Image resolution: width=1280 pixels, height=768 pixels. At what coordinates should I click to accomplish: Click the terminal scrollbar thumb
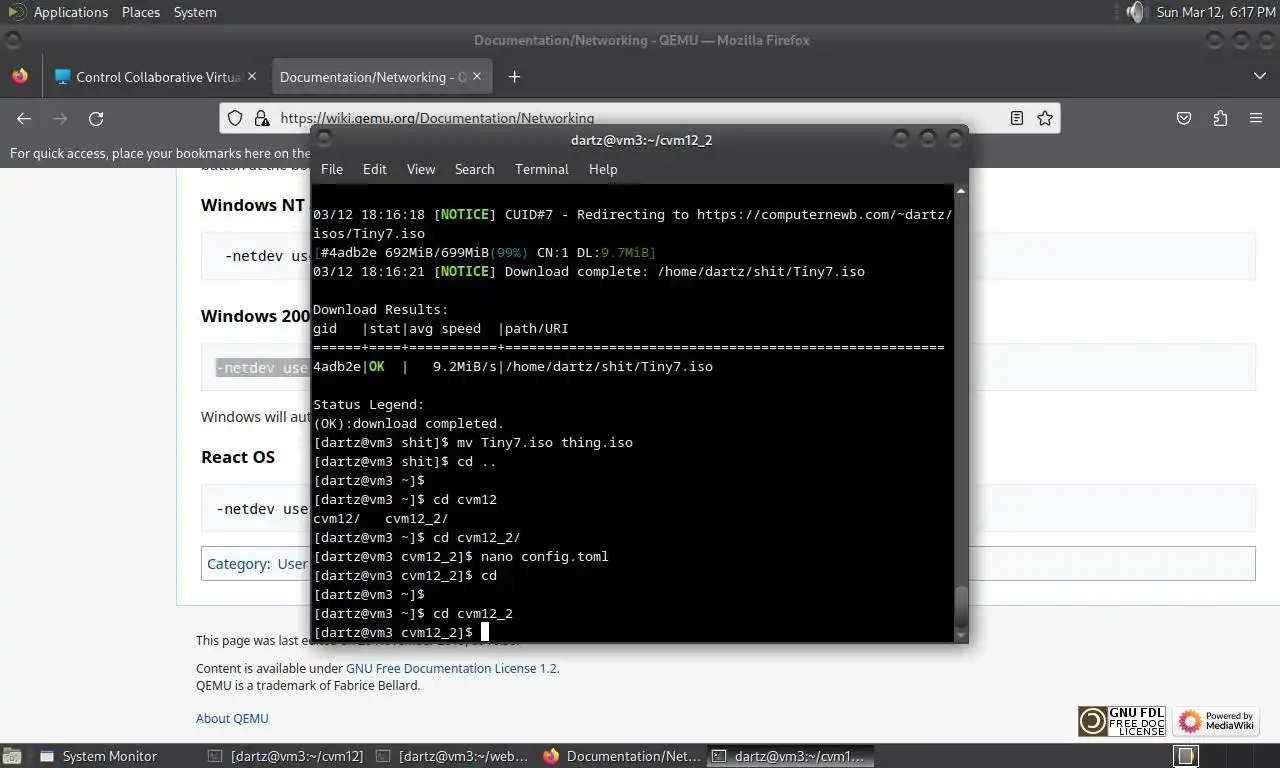point(961,605)
